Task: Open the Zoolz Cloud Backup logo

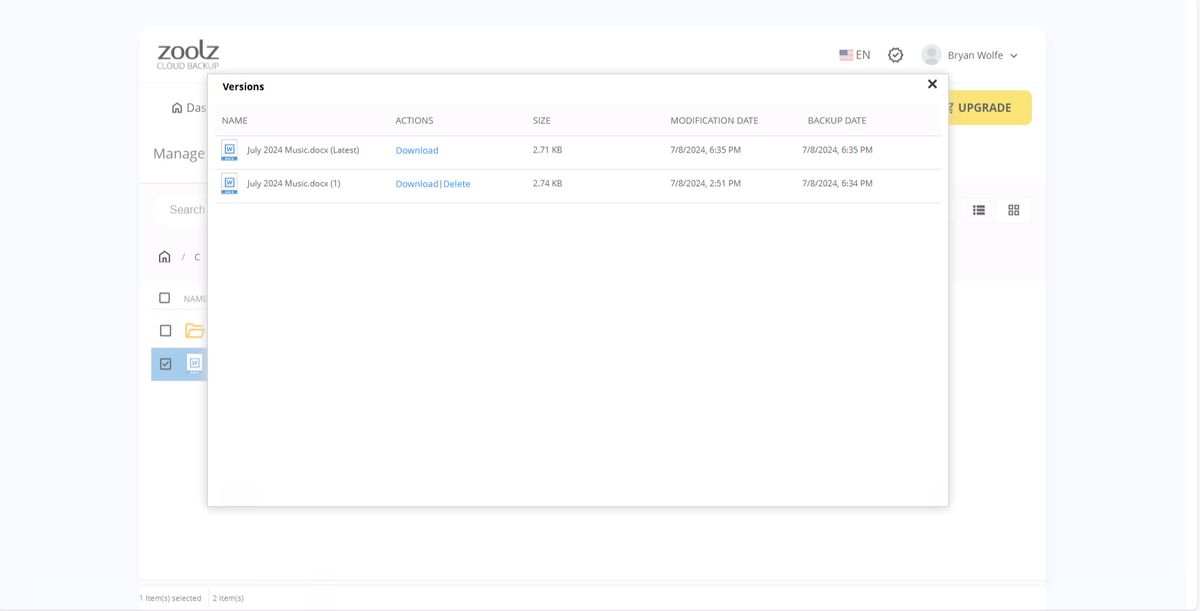Action: click(x=186, y=53)
